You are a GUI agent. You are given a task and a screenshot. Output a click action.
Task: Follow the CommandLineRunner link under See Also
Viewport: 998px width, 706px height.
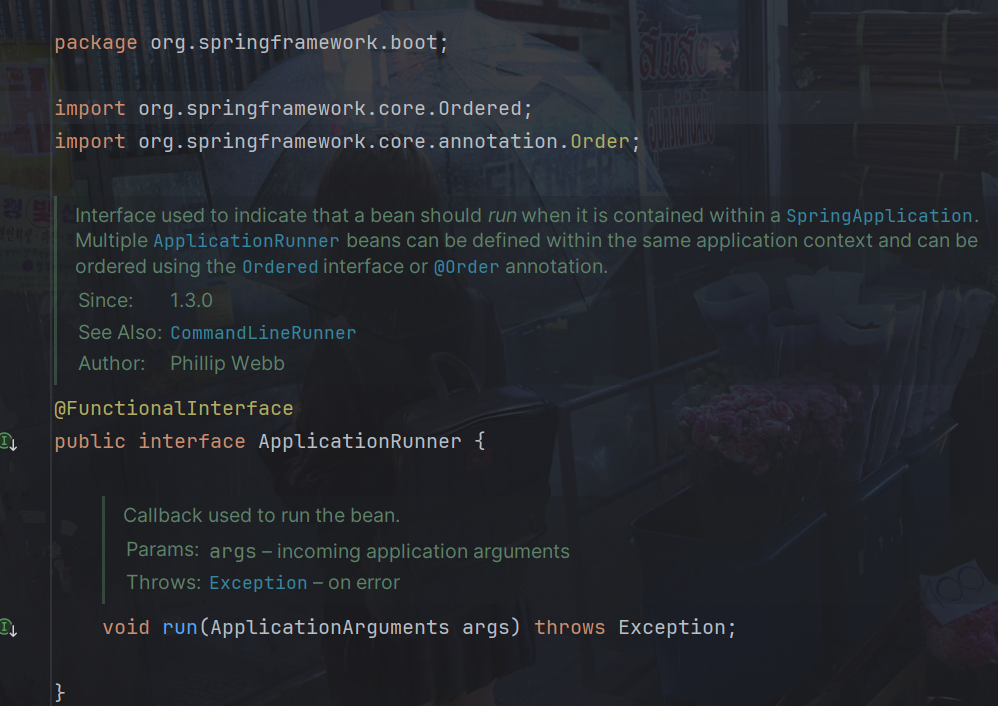click(x=263, y=333)
